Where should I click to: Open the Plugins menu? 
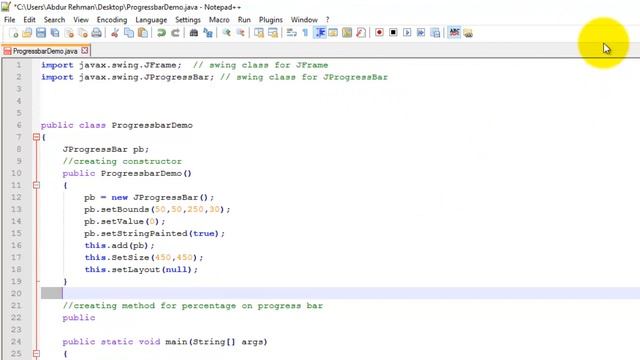click(271, 20)
